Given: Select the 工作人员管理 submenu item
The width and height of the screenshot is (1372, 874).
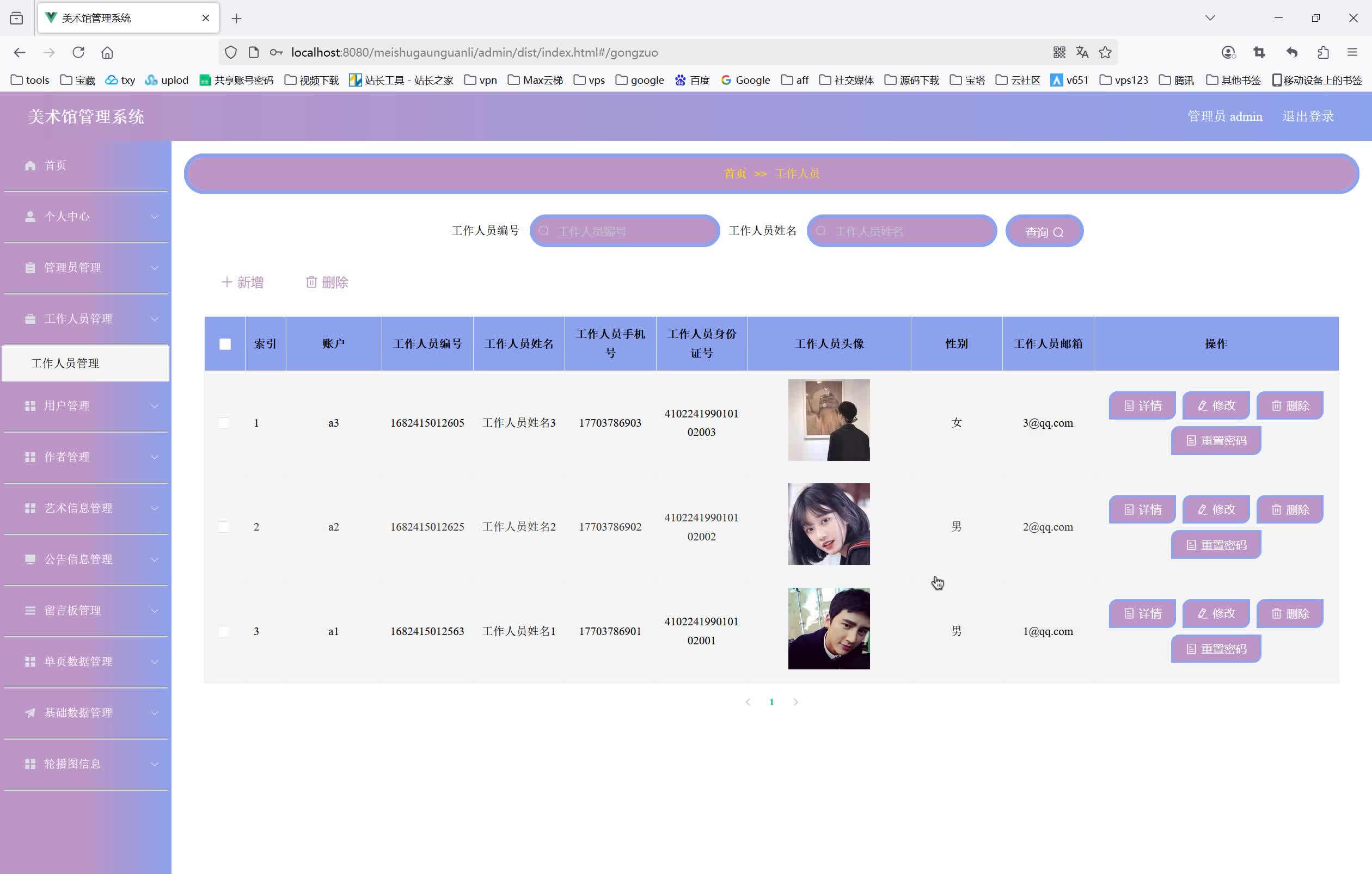Looking at the screenshot, I should tap(85, 364).
